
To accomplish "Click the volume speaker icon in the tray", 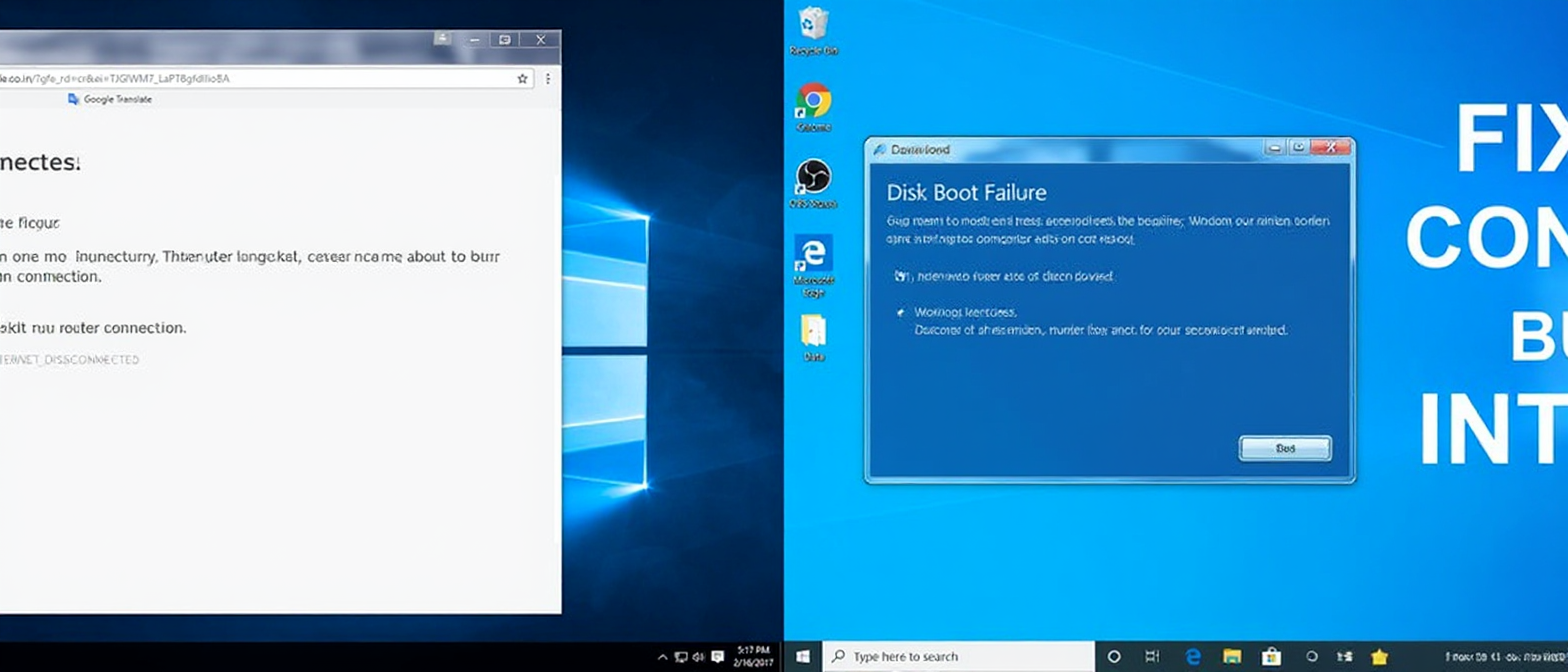I will [x=697, y=657].
